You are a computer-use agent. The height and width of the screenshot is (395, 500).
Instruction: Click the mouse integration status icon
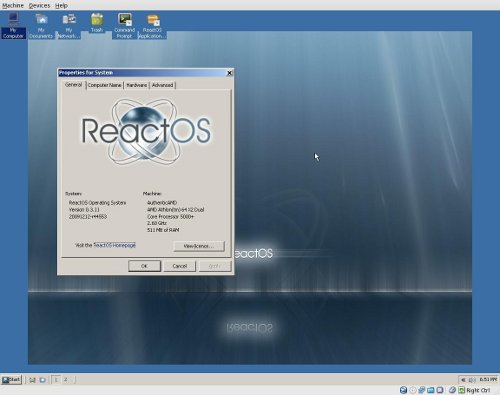(452, 390)
